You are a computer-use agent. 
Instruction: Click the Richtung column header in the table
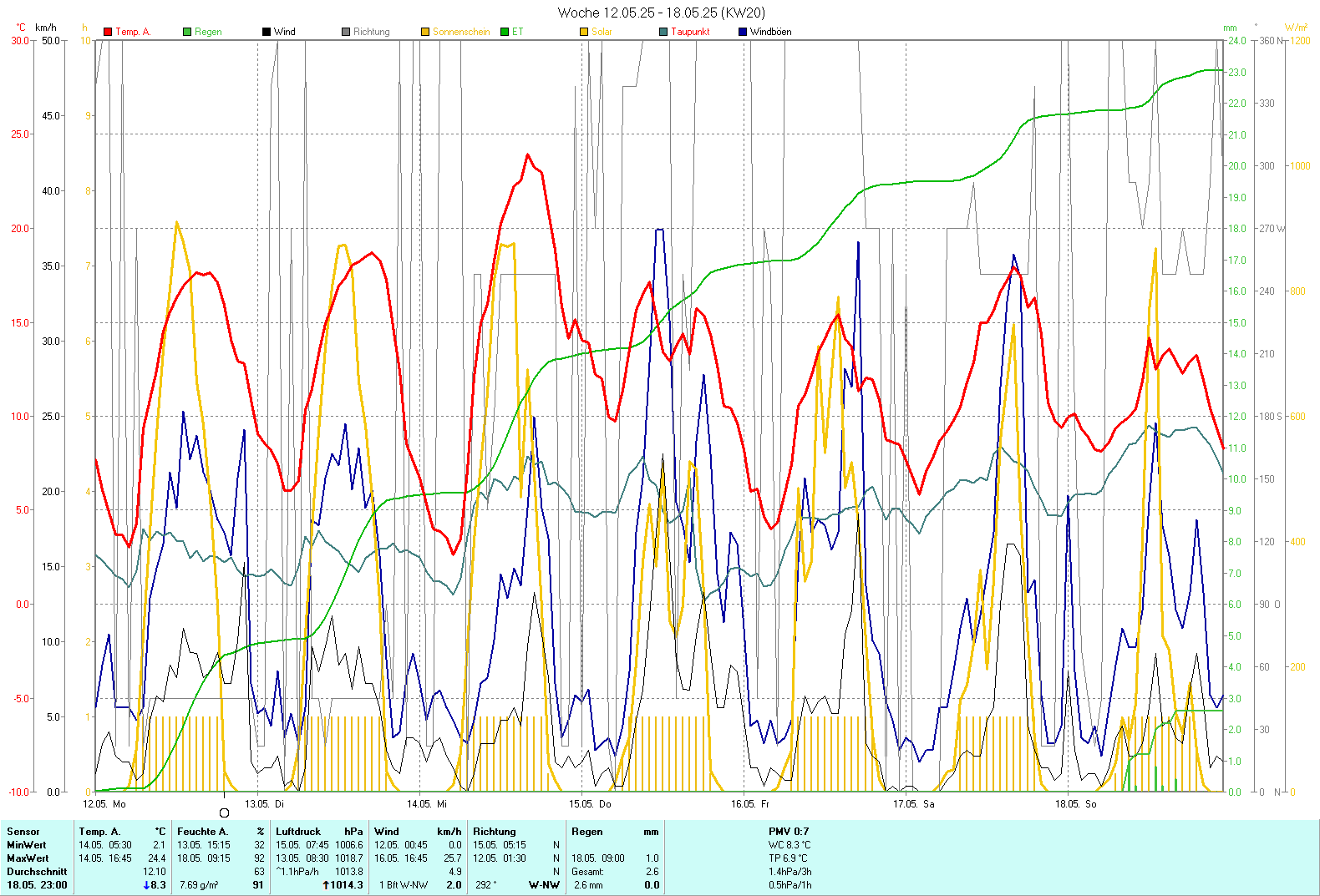pos(495,832)
